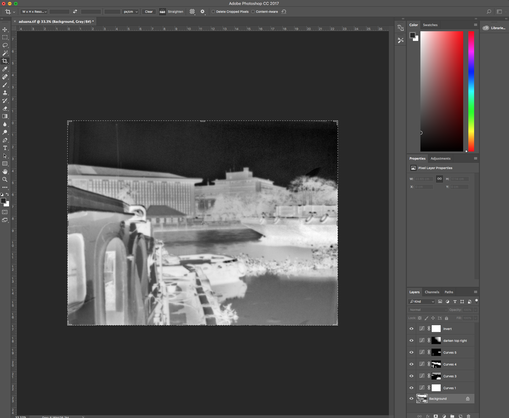Select the Dodge tool
This screenshot has width=509, height=418.
click(x=5, y=132)
